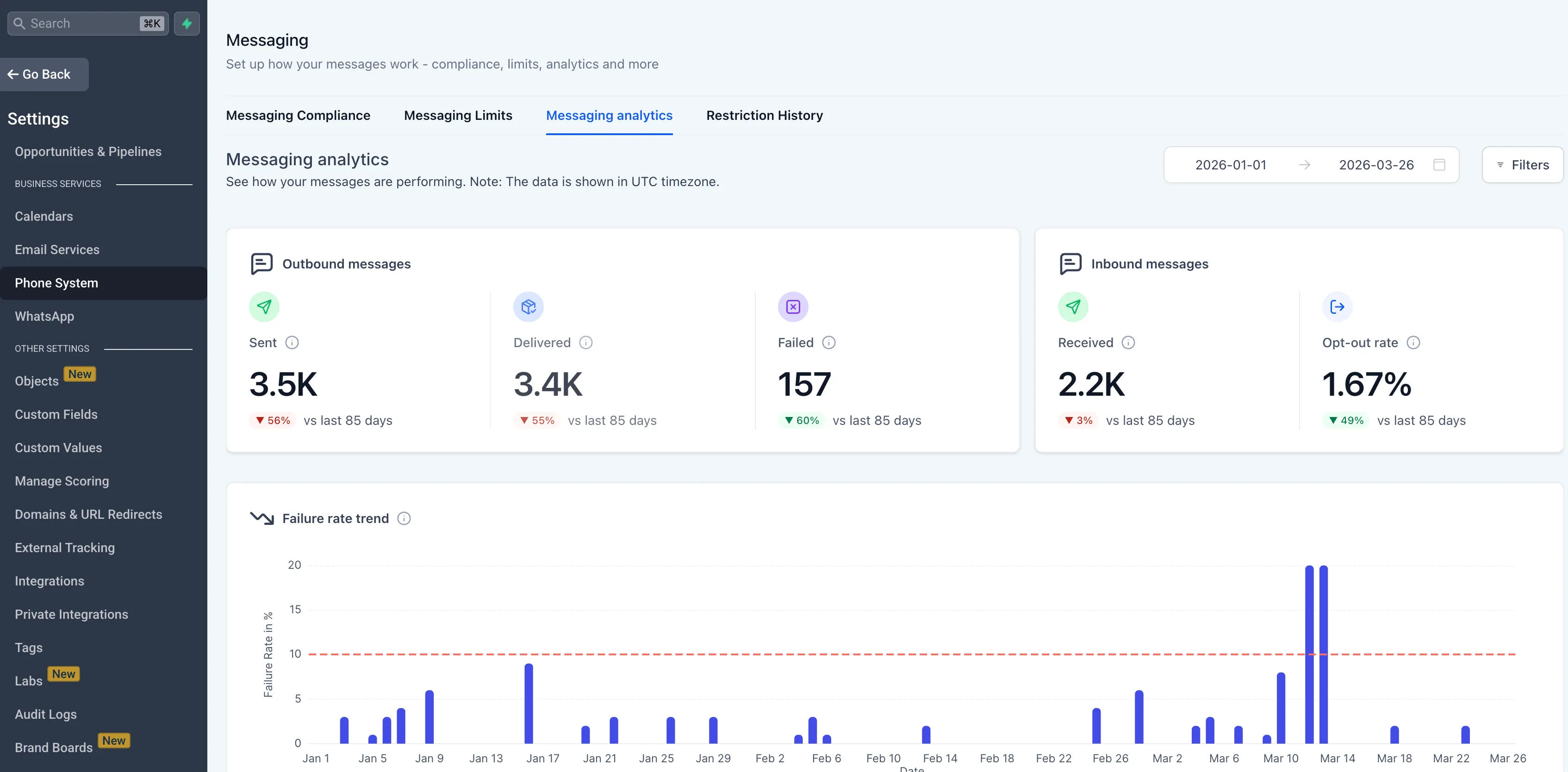
Task: Open the Filters panel
Action: [x=1522, y=164]
